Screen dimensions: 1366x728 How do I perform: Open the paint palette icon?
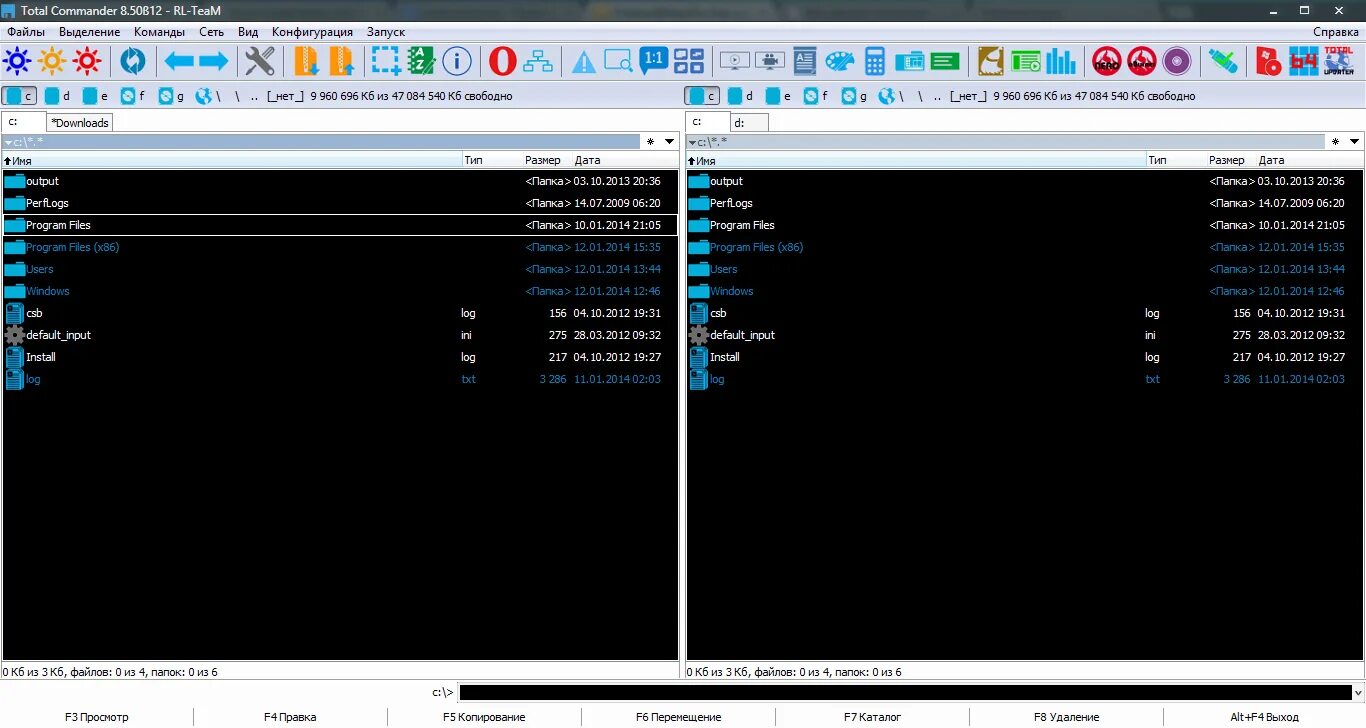[840, 62]
